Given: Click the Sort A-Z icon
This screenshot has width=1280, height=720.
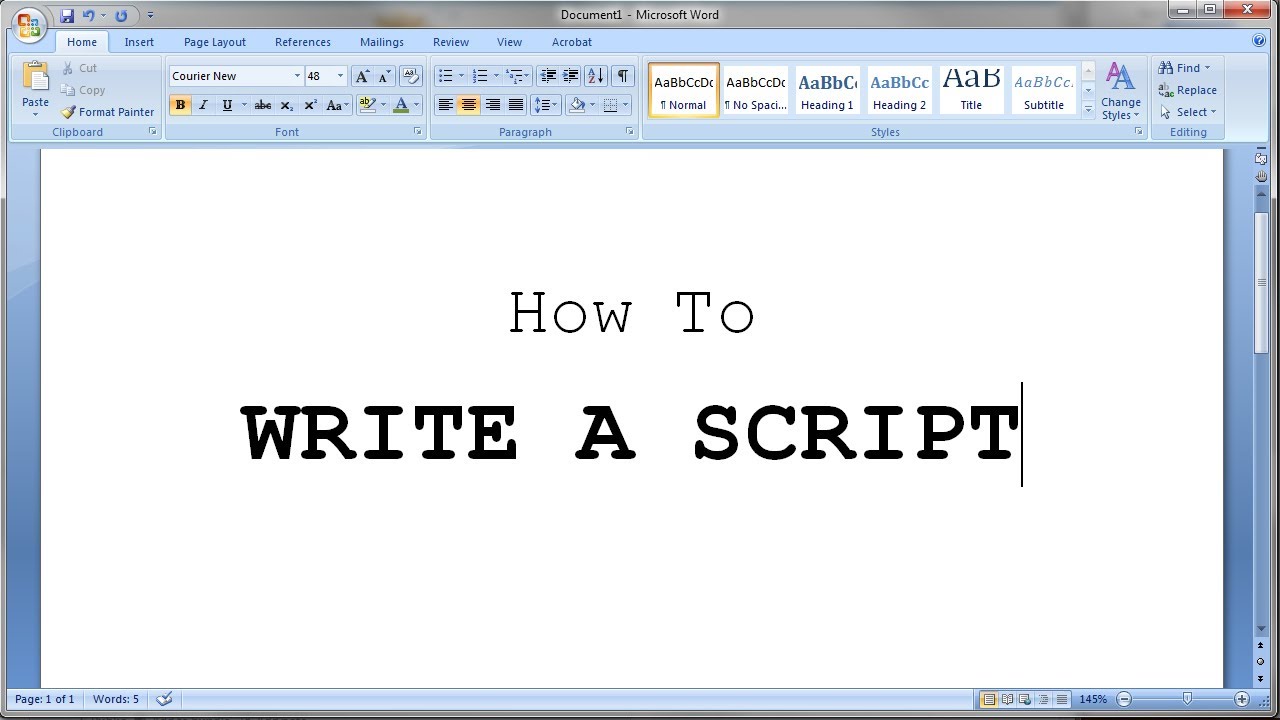Looking at the screenshot, I should tap(596, 76).
